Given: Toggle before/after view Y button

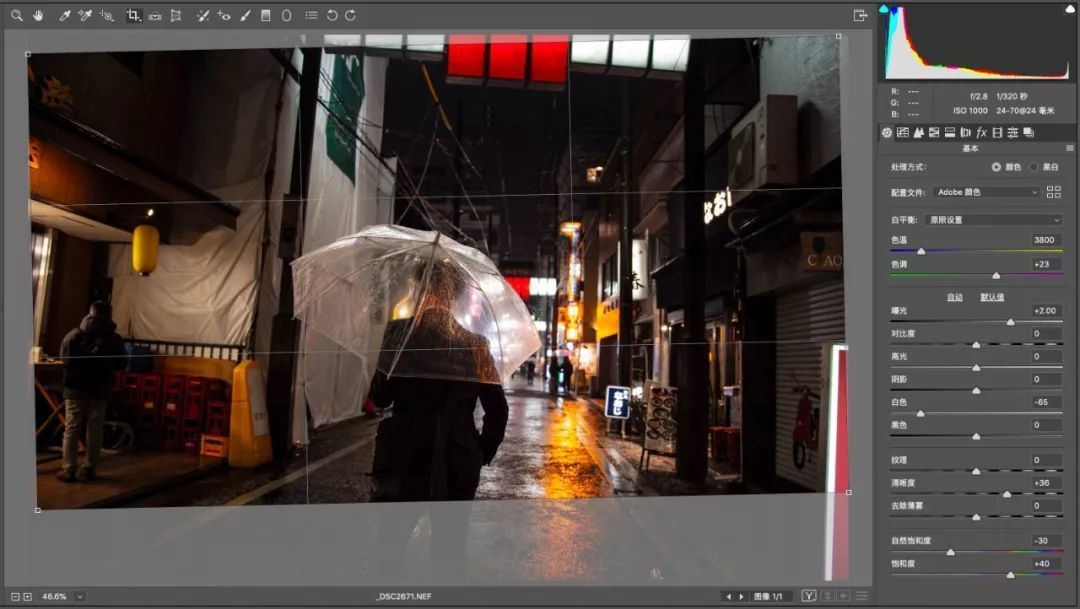Looking at the screenshot, I should point(809,596).
